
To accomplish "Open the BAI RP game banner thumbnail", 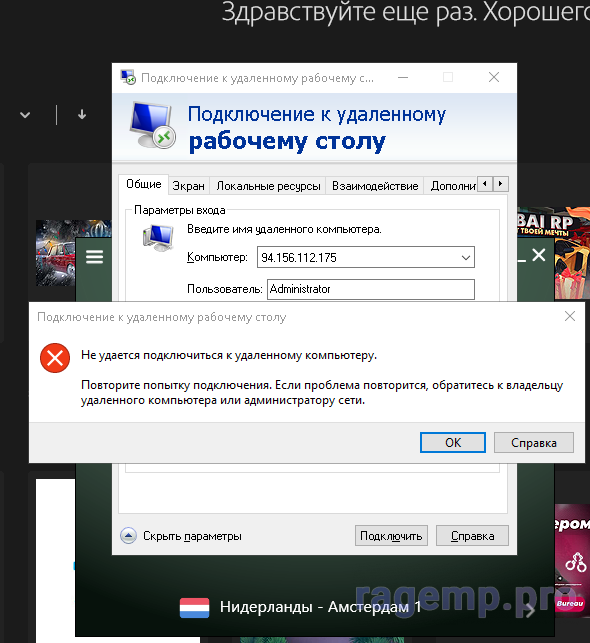I will 553,253.
